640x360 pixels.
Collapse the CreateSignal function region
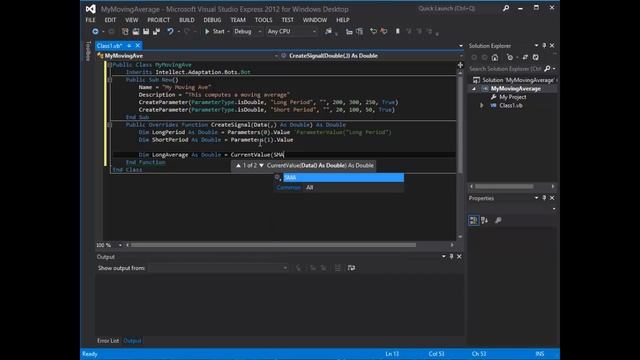pos(109,124)
